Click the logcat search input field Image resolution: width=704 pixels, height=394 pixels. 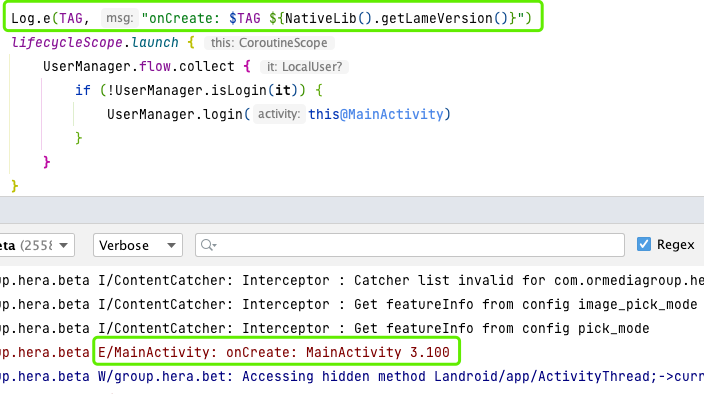click(x=409, y=245)
